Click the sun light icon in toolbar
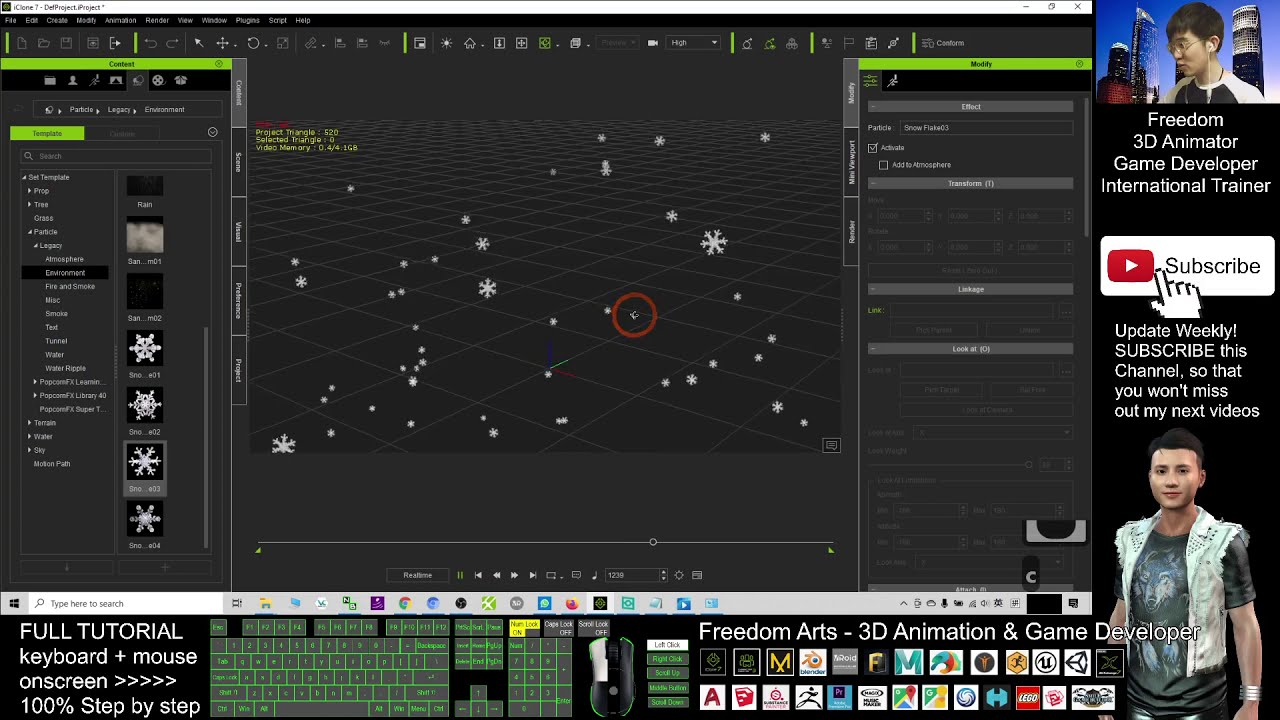 coord(446,43)
